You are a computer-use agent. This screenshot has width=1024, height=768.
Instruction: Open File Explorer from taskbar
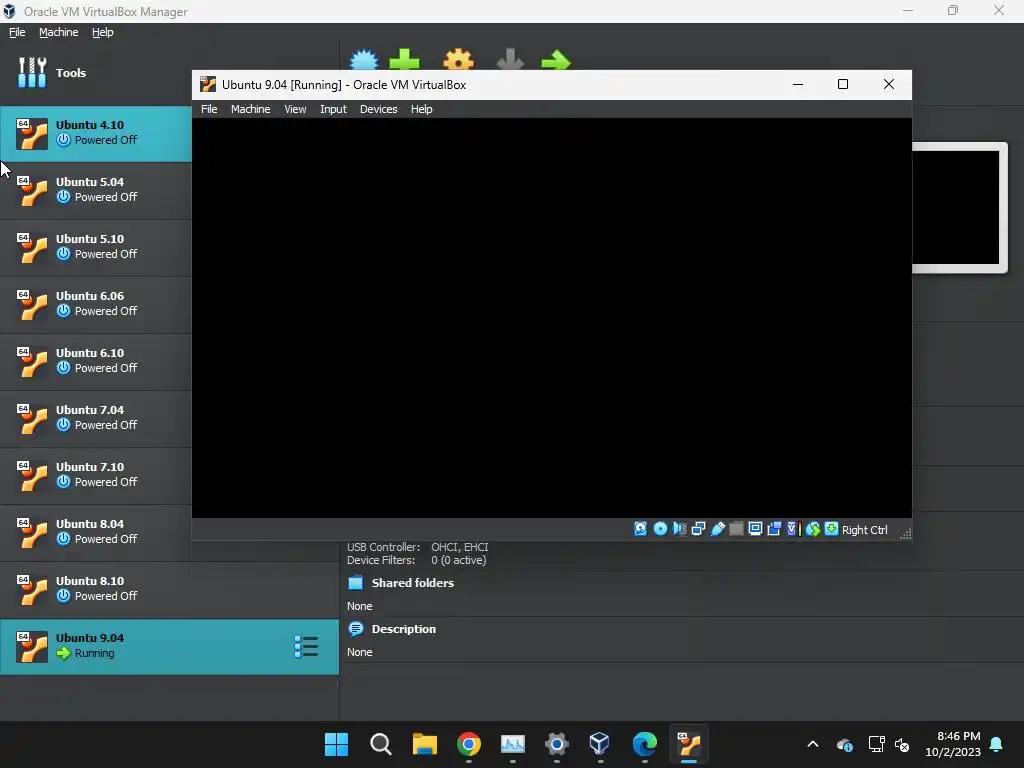click(x=424, y=744)
